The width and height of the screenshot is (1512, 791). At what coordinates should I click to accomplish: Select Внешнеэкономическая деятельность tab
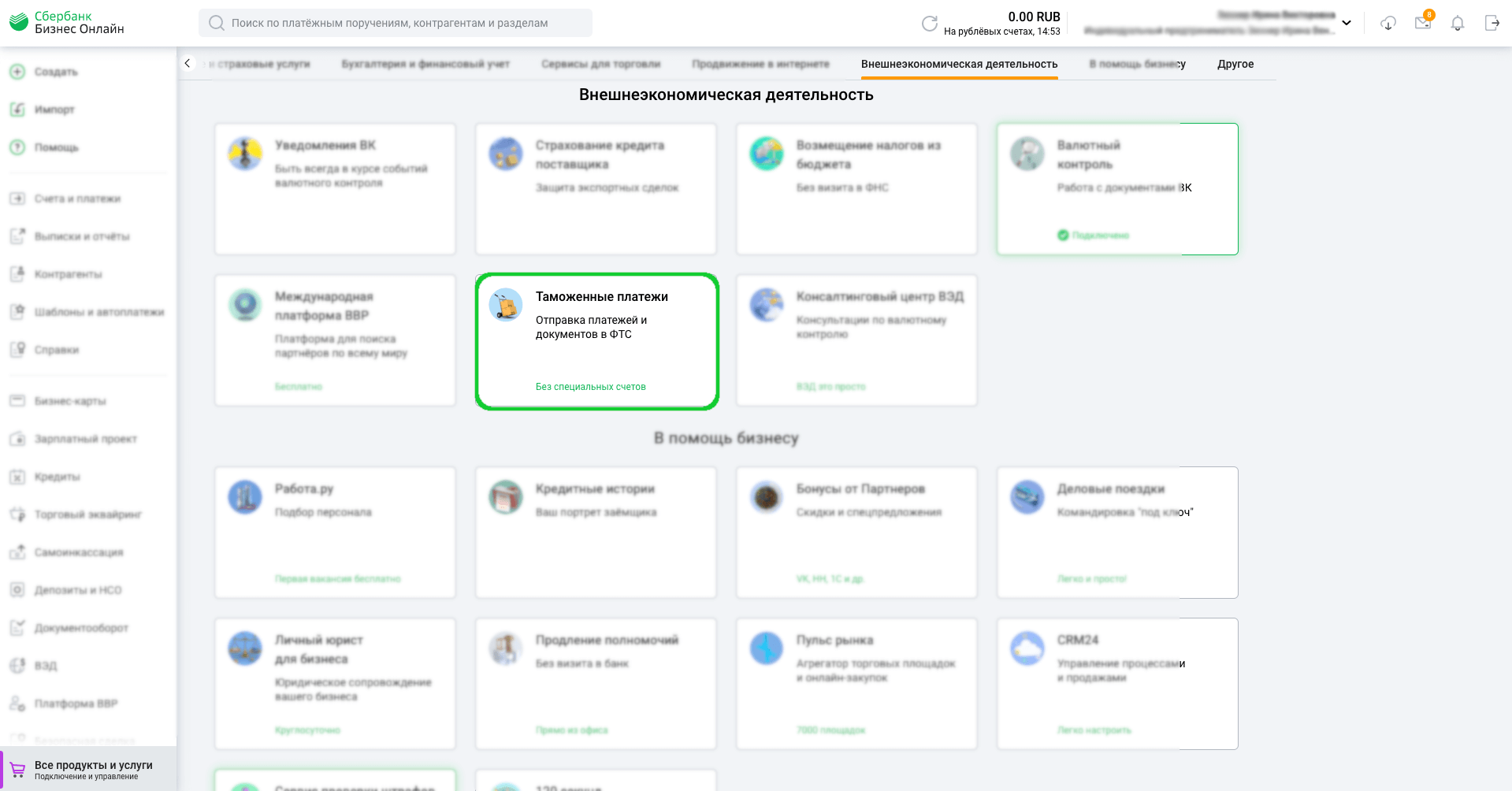pyautogui.click(x=959, y=64)
